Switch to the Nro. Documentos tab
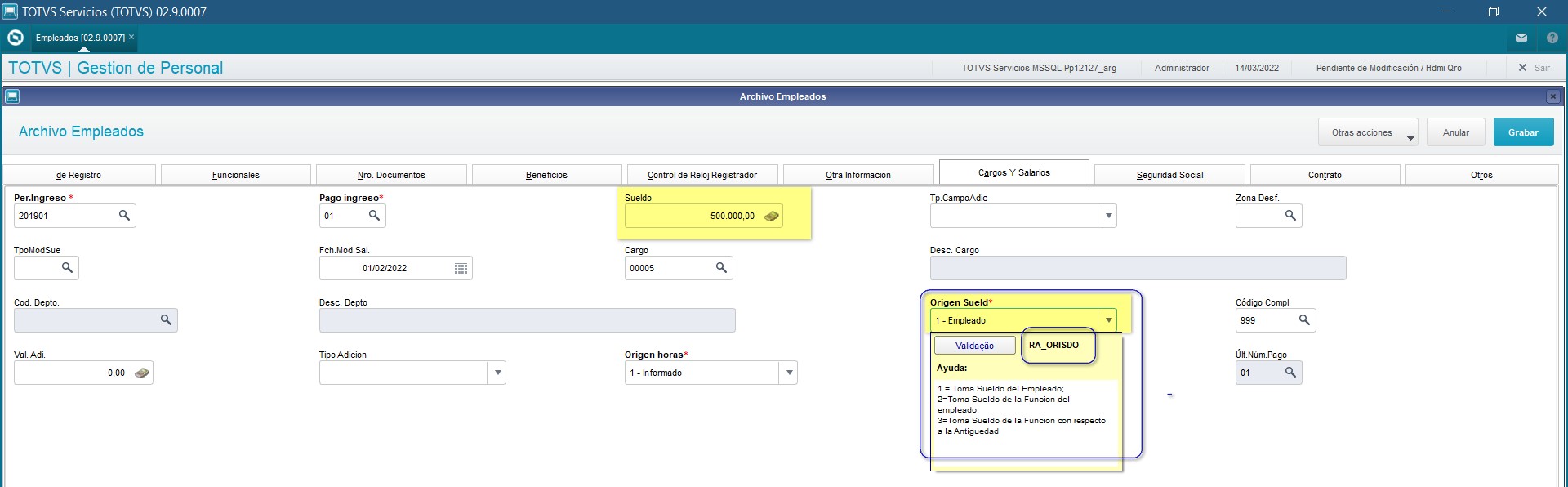 tap(391, 175)
